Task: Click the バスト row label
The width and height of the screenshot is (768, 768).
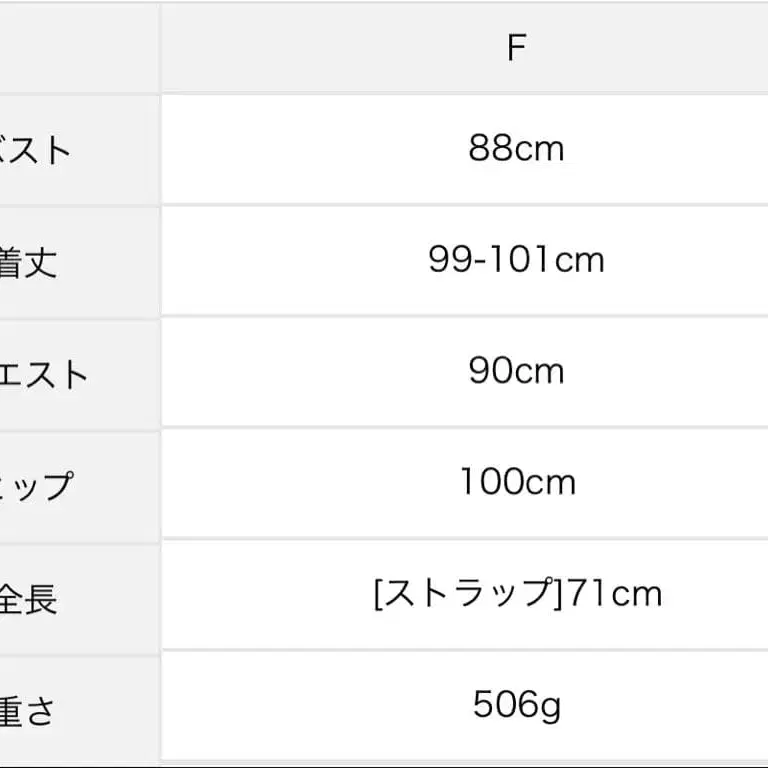Action: pos(36,151)
